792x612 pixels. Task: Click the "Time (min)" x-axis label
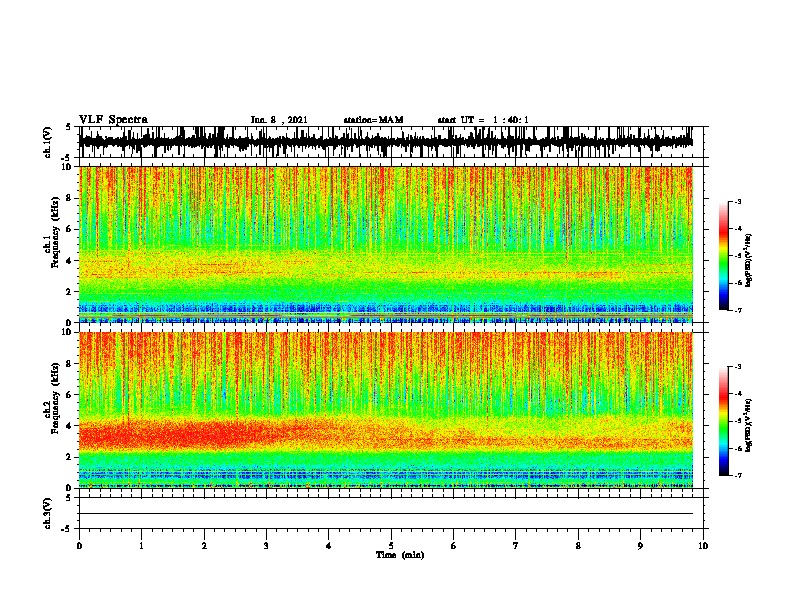tap(400, 555)
